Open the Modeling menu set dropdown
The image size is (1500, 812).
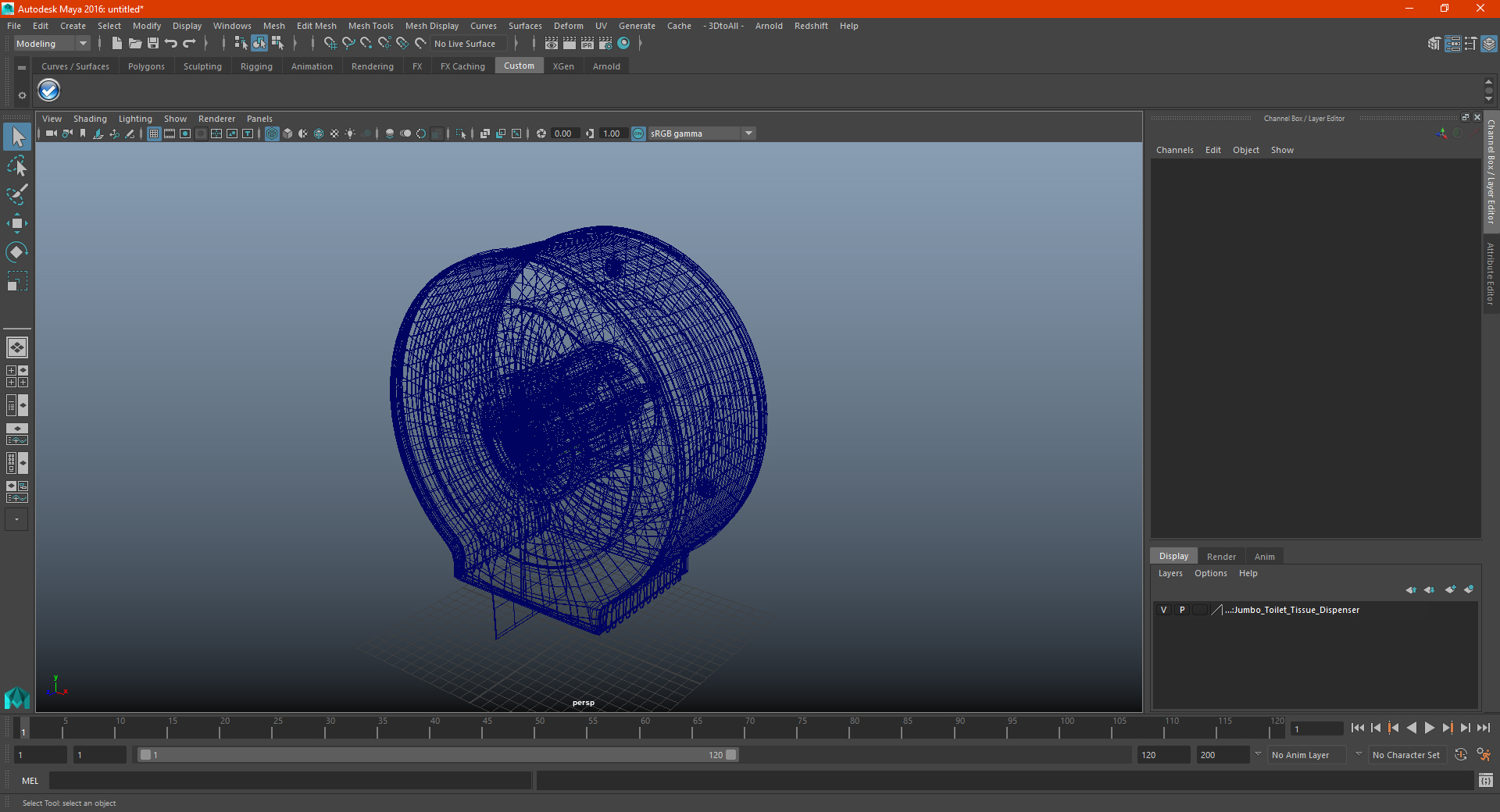[52, 44]
